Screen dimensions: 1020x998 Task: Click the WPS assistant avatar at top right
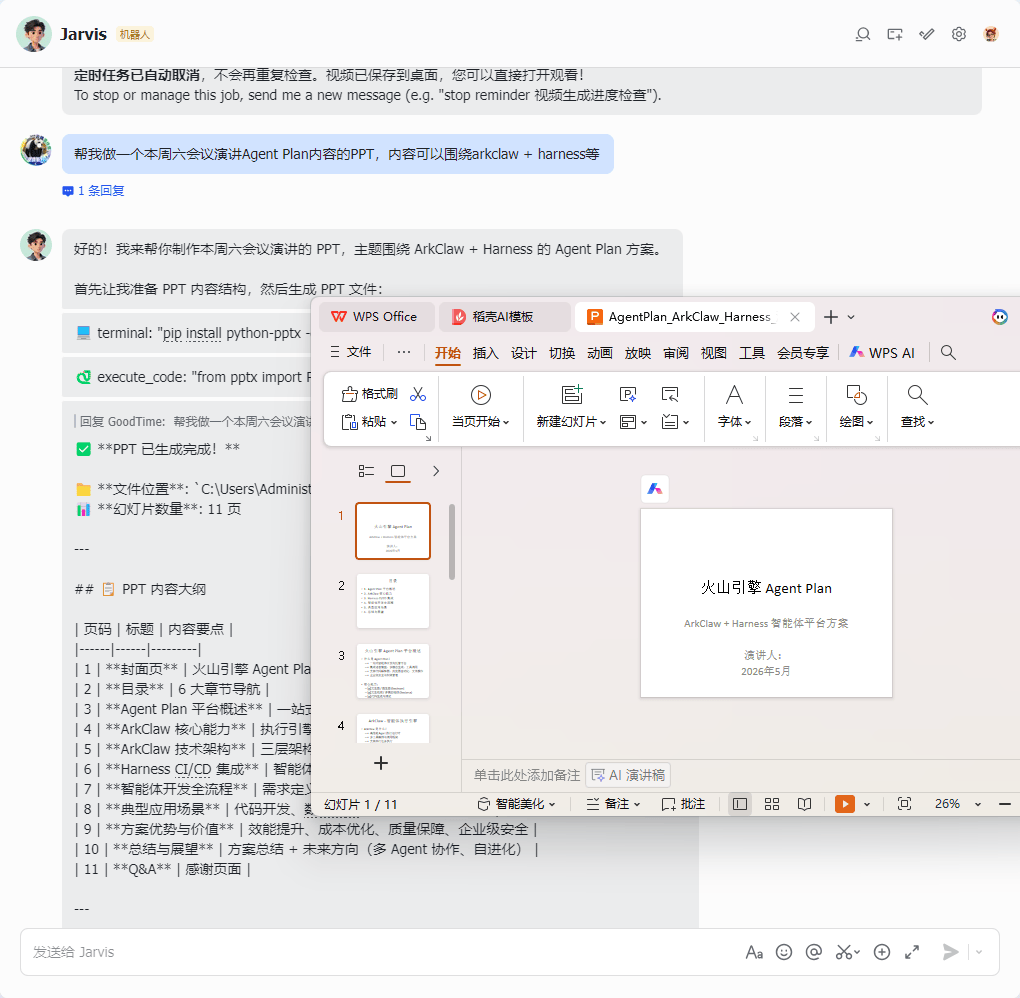999,317
